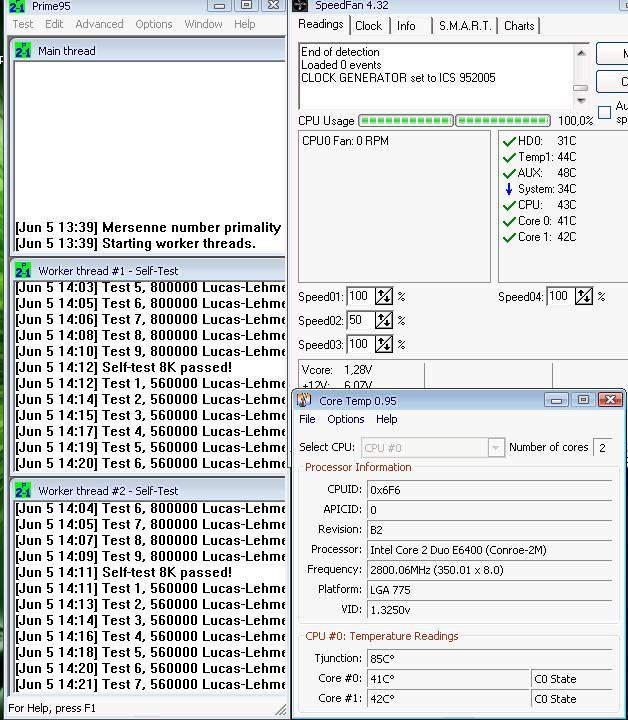The height and width of the screenshot is (720, 628).
Task: Click Worker thread #2 window icon
Action: tap(22, 490)
